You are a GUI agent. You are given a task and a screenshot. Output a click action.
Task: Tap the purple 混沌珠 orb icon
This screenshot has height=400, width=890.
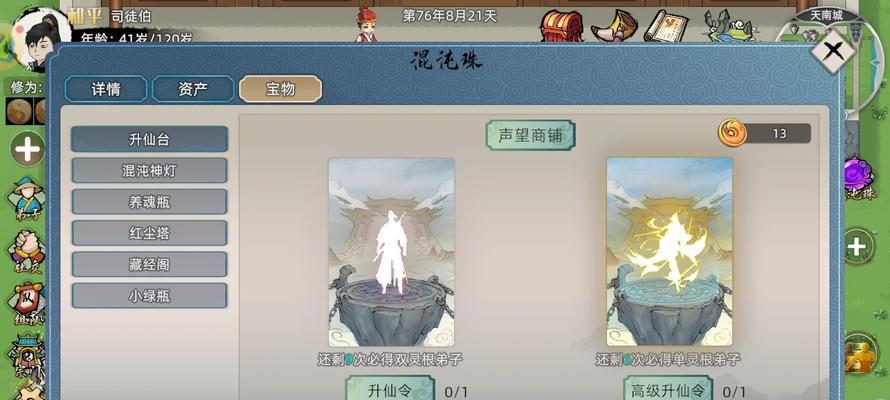click(x=859, y=178)
